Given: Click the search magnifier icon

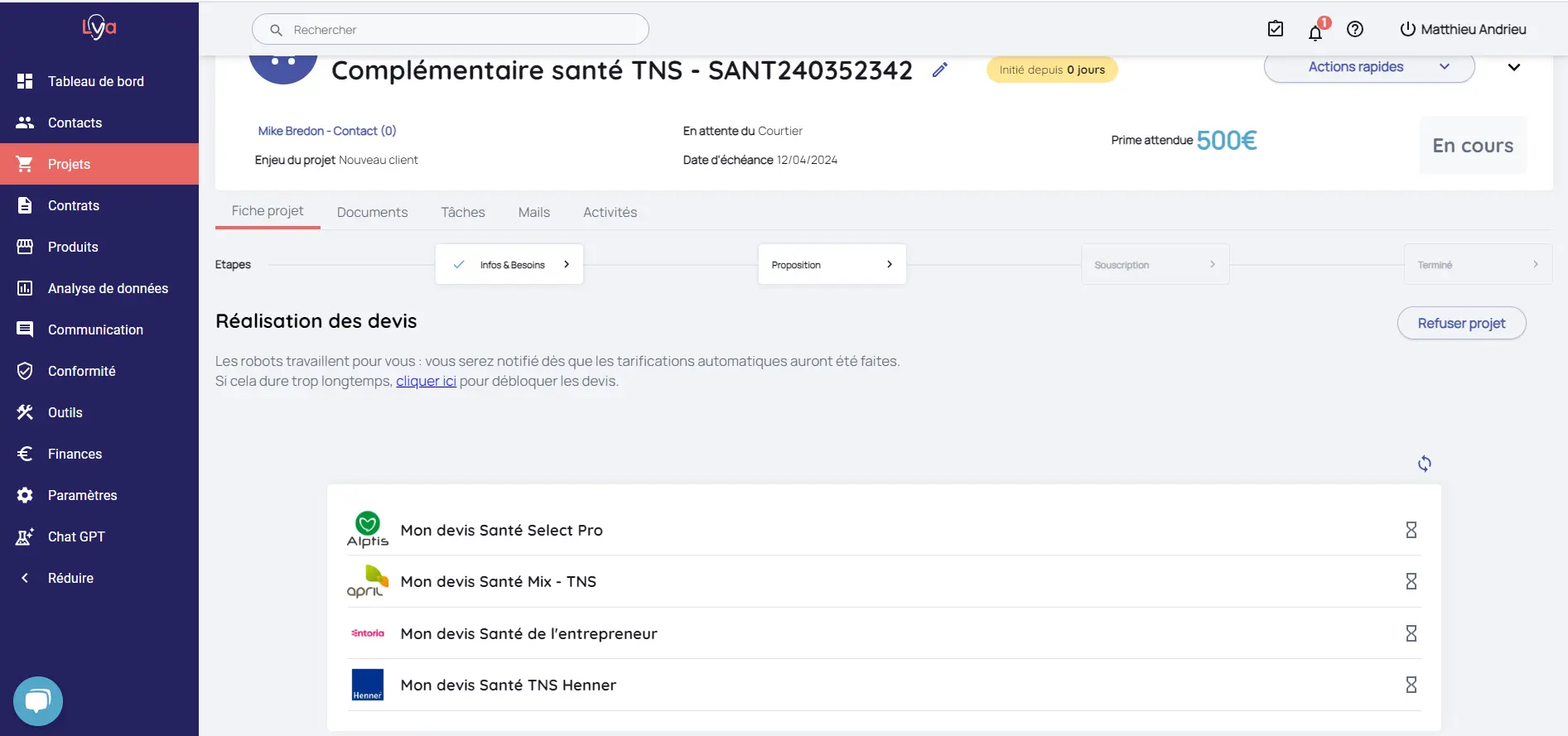Looking at the screenshot, I should click(277, 30).
